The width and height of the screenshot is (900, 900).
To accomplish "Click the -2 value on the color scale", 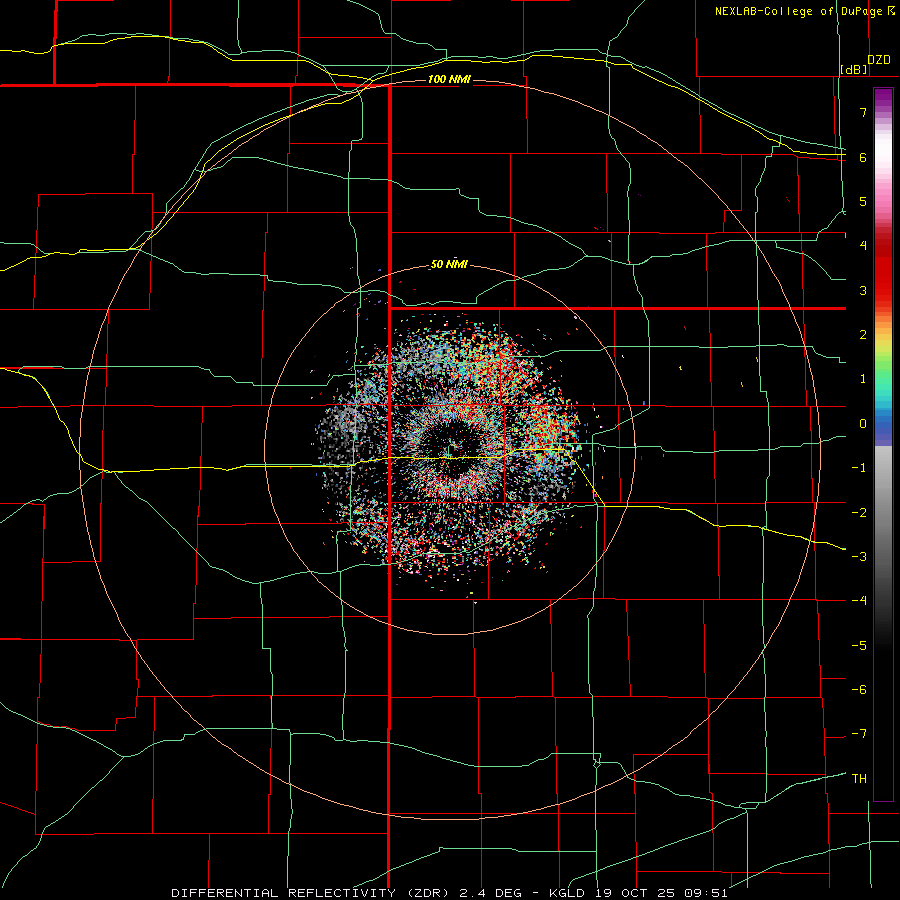I will point(859,513).
